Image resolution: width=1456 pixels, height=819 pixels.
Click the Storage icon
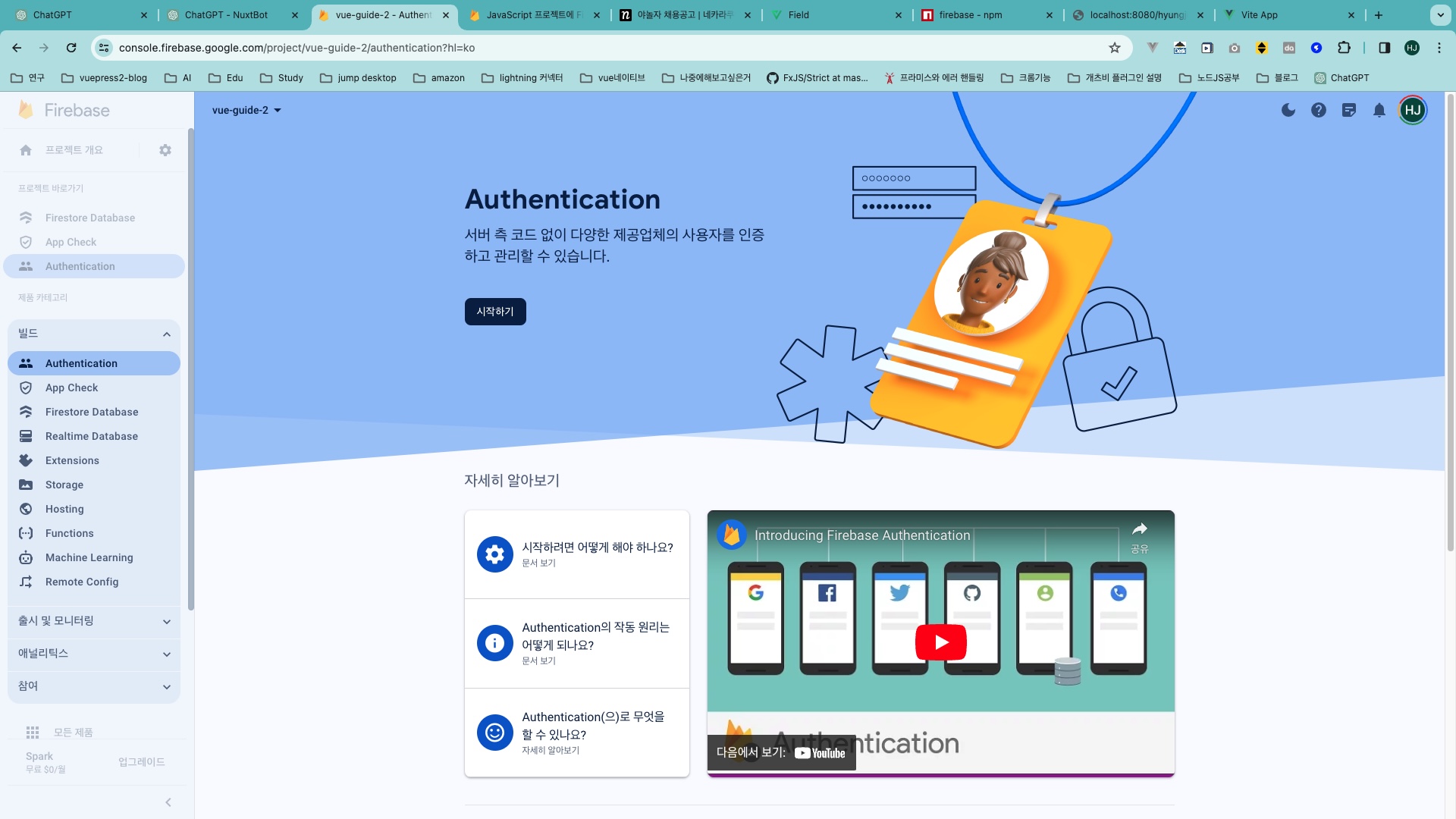coord(26,485)
